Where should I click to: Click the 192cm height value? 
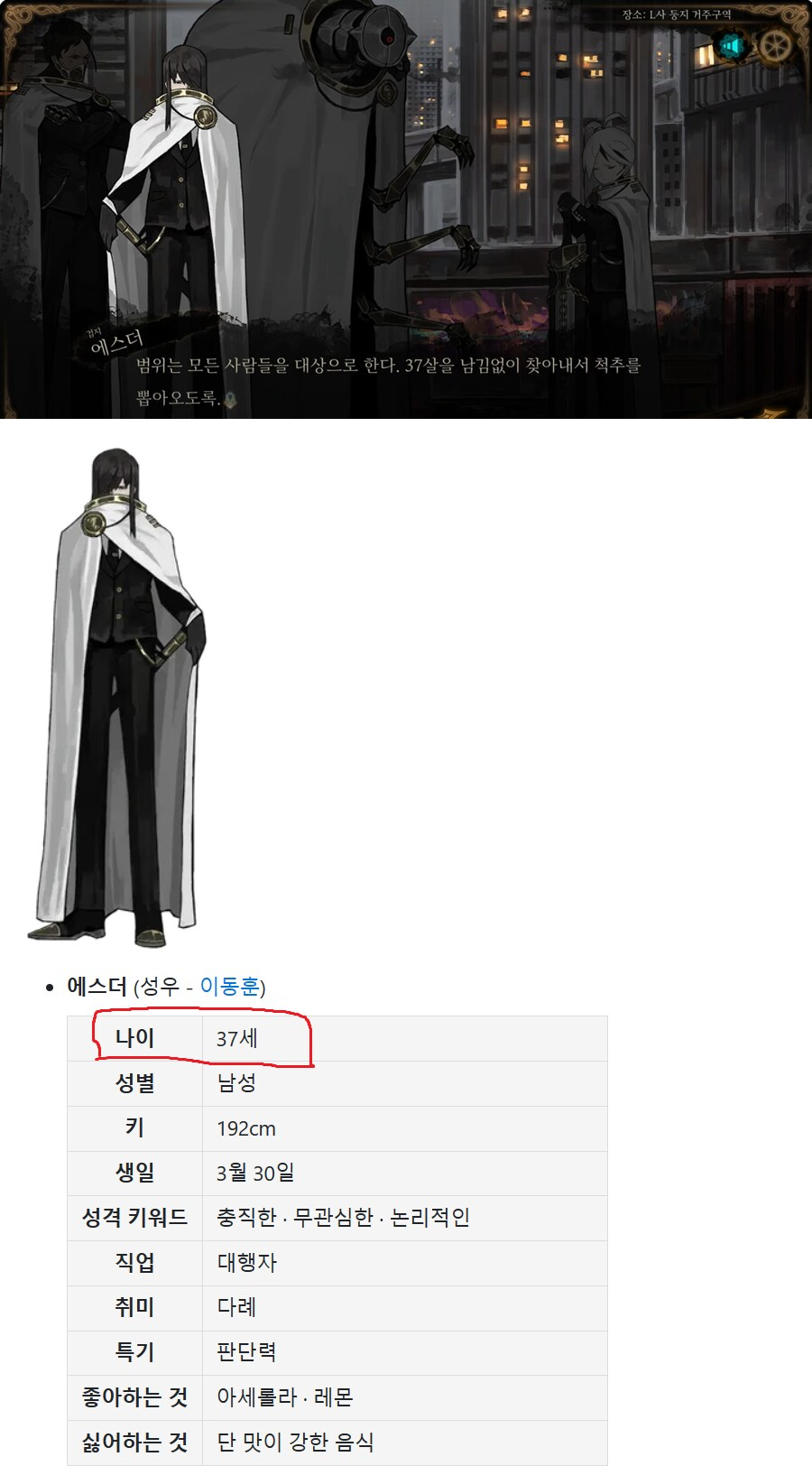(246, 1128)
